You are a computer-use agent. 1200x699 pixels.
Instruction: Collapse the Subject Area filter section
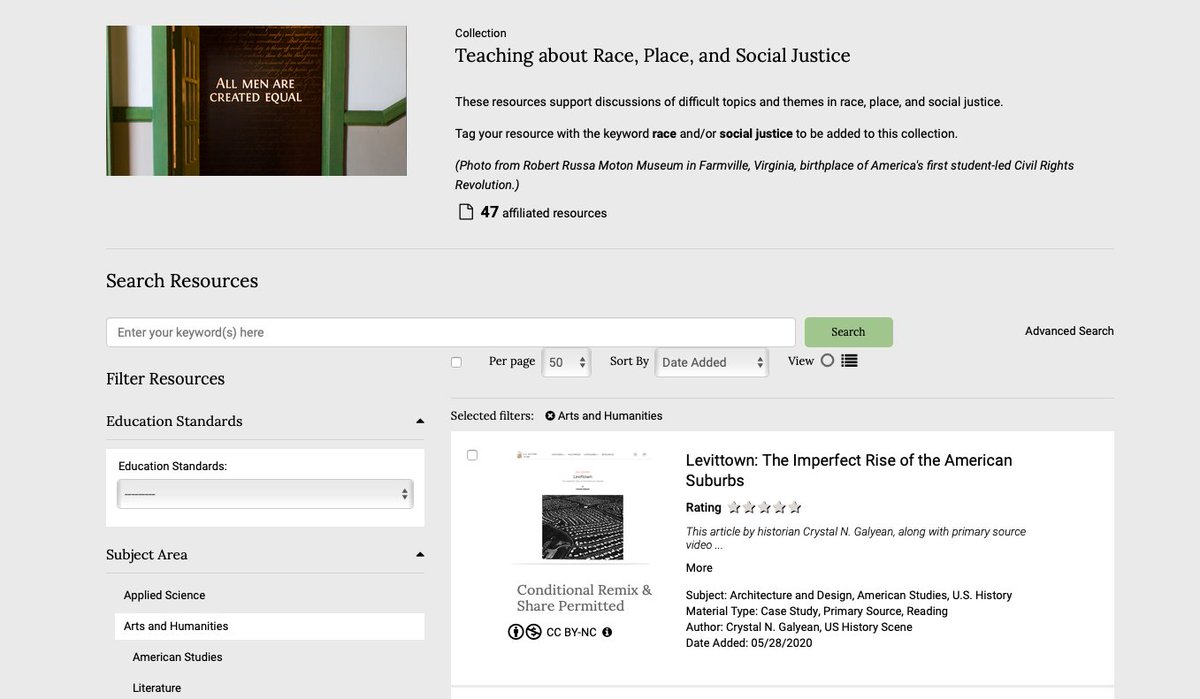coord(420,554)
